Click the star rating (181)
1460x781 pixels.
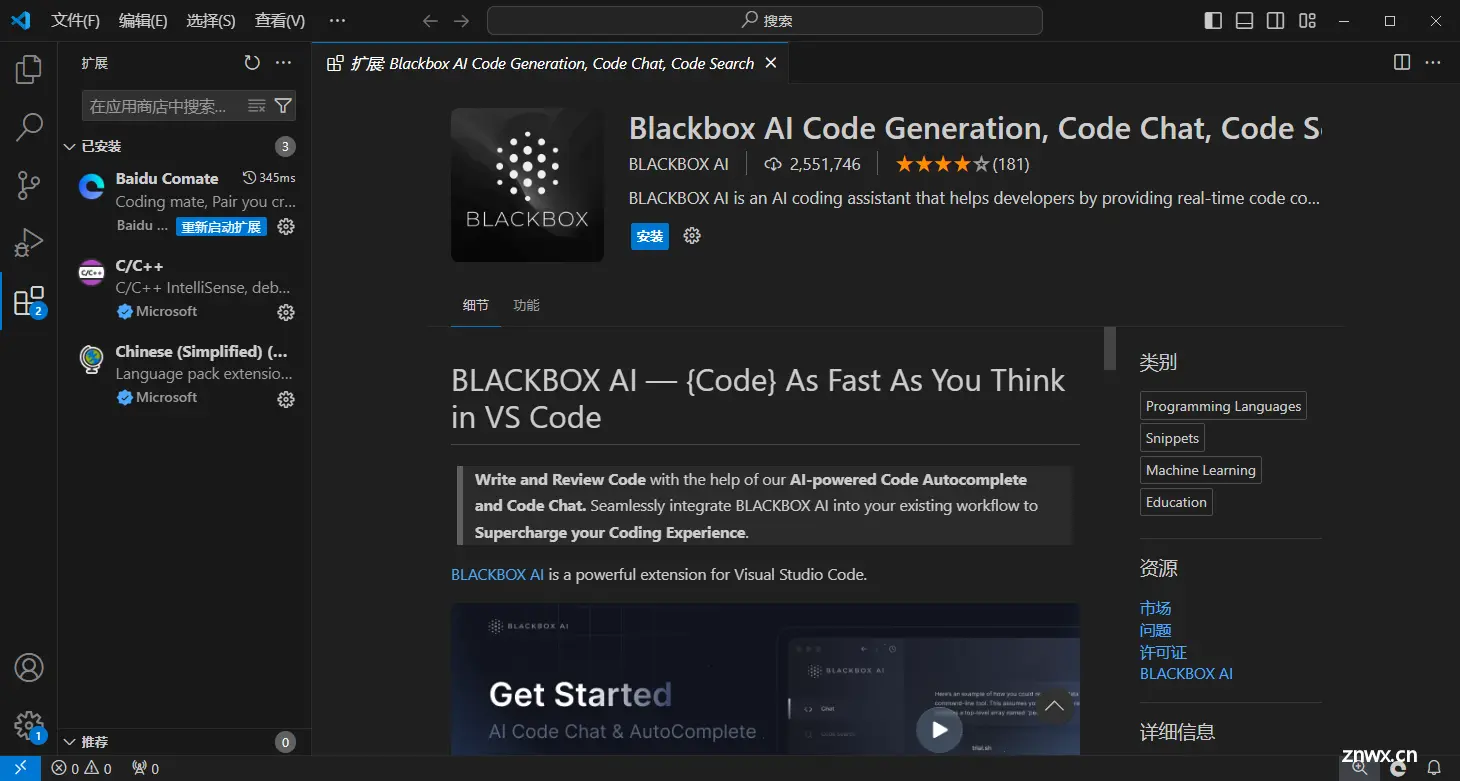point(962,164)
